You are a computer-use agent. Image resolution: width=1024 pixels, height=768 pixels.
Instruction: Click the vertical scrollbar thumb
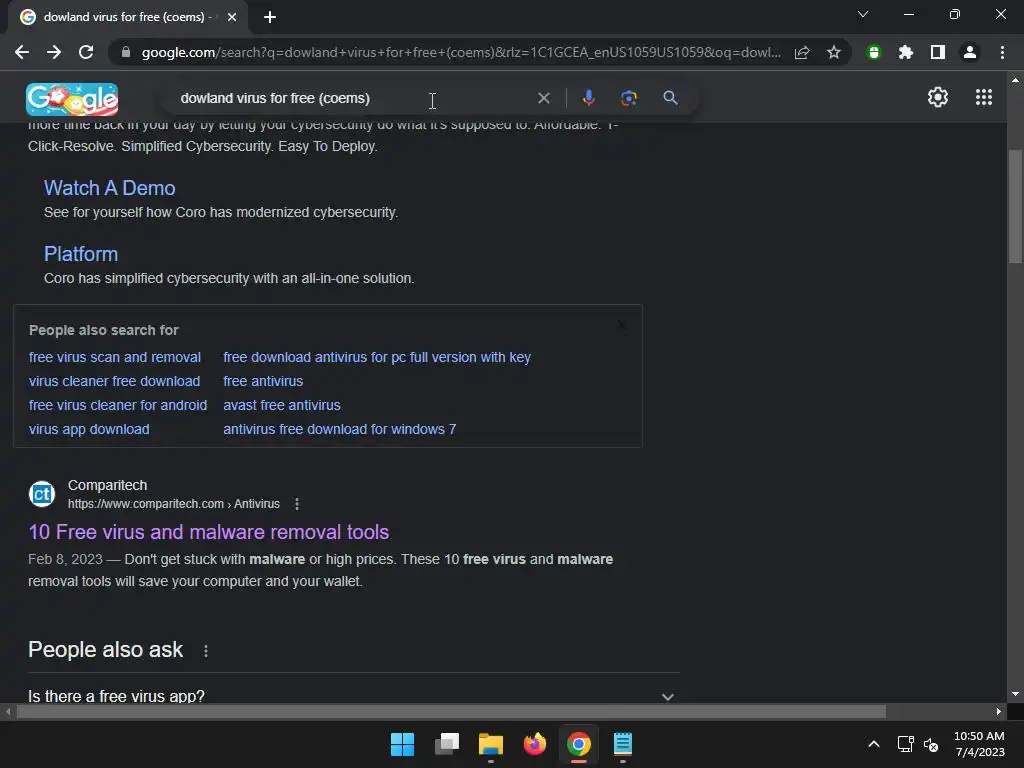(1014, 206)
